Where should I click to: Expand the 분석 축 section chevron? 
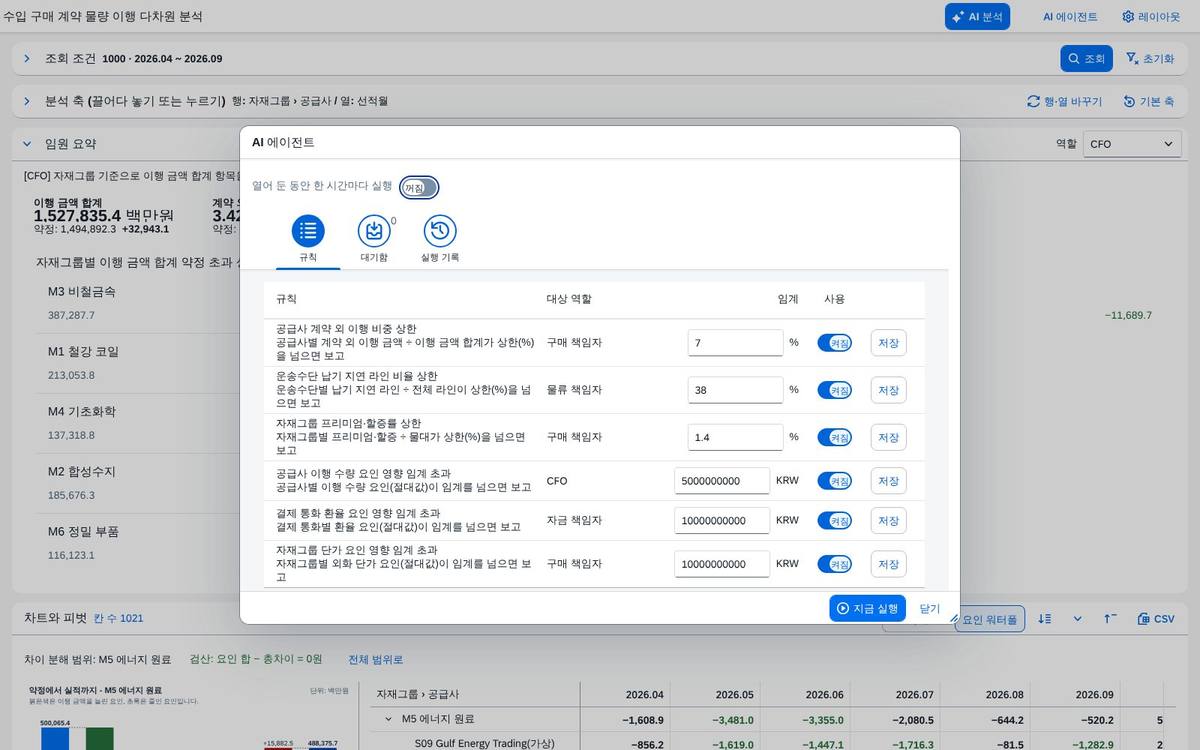tap(27, 102)
